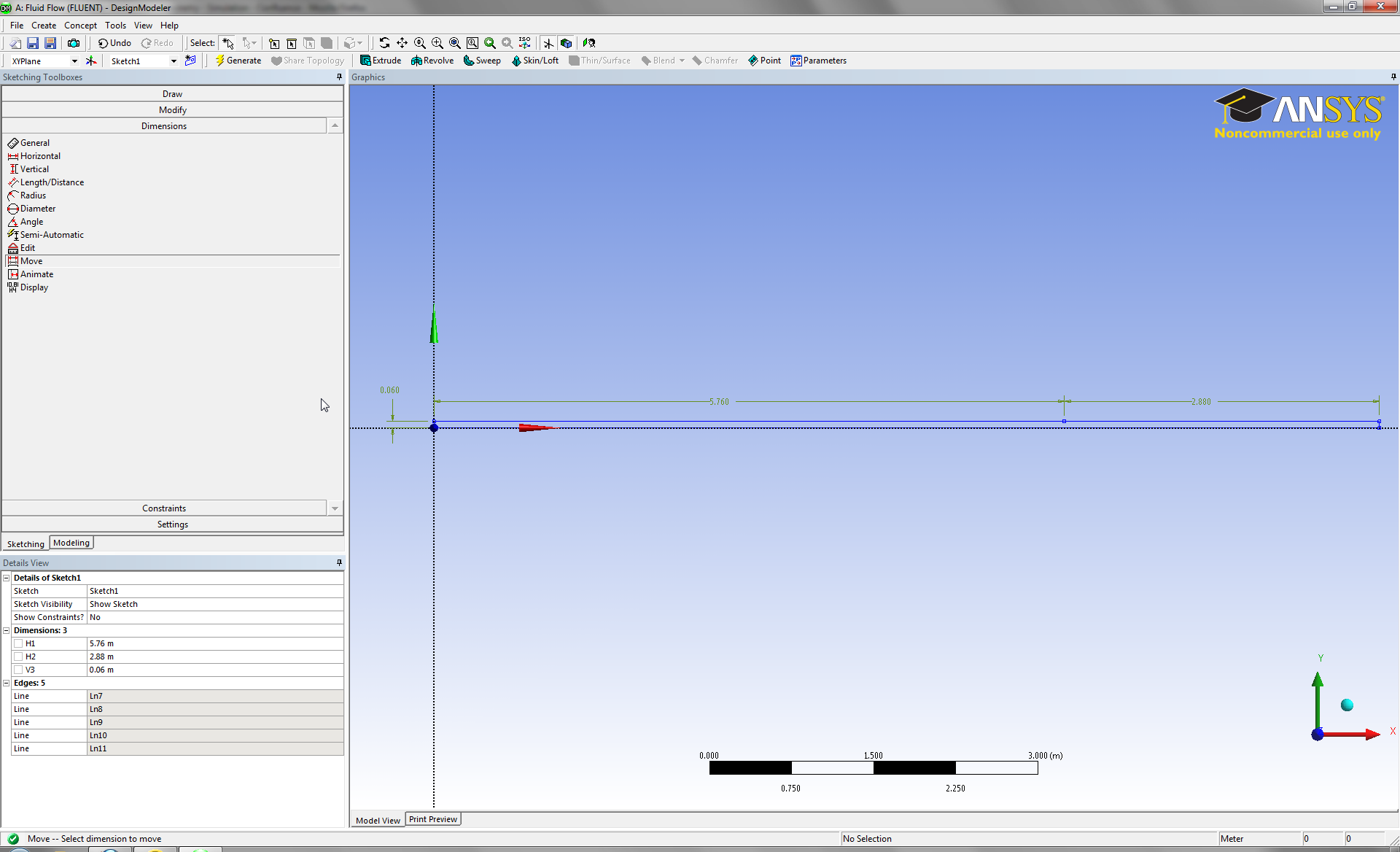Image resolution: width=1400 pixels, height=852 pixels.
Task: Open the Parameters panel
Action: (818, 61)
